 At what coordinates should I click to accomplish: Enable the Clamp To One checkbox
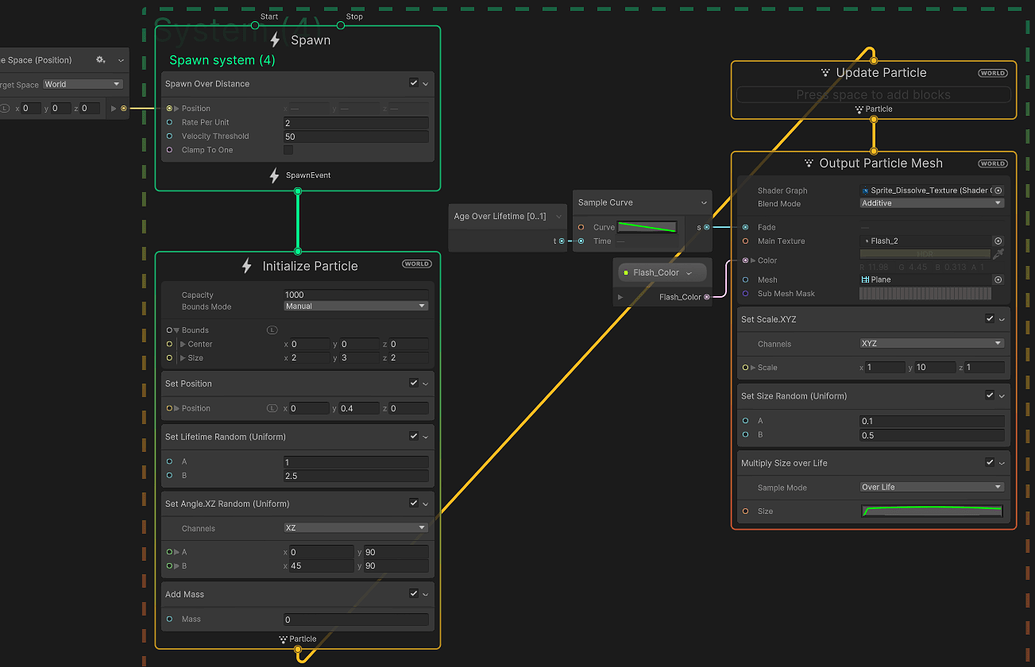288,148
